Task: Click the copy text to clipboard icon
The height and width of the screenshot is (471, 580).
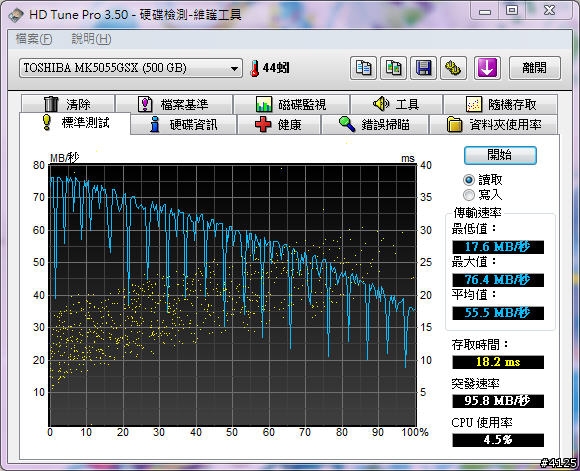Action: point(363,68)
